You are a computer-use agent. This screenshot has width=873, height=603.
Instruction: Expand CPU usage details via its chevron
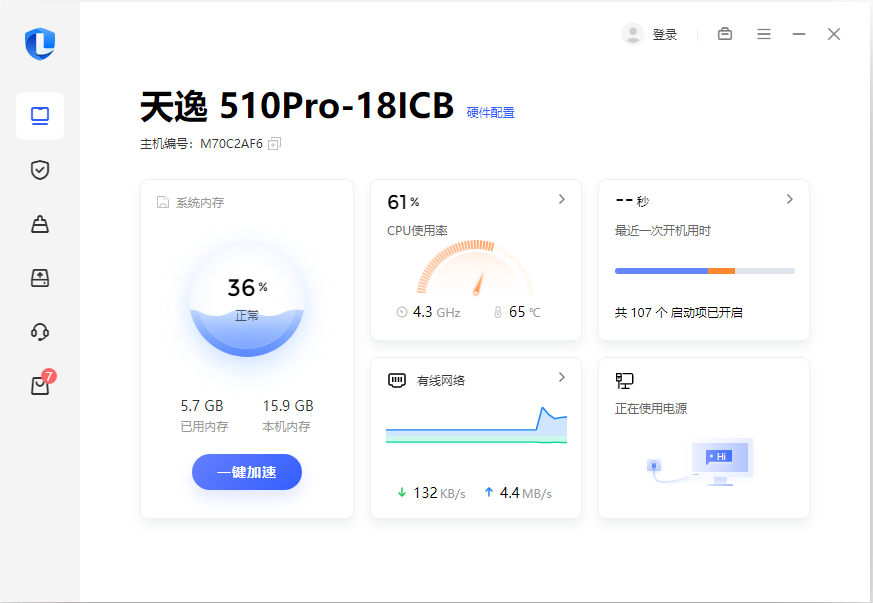pos(561,198)
